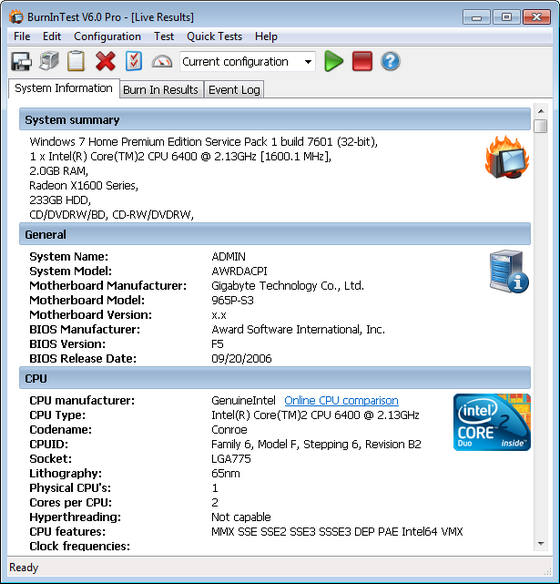Image resolution: width=560 pixels, height=584 pixels.
Task: Open the Help menu
Action: tap(266, 36)
